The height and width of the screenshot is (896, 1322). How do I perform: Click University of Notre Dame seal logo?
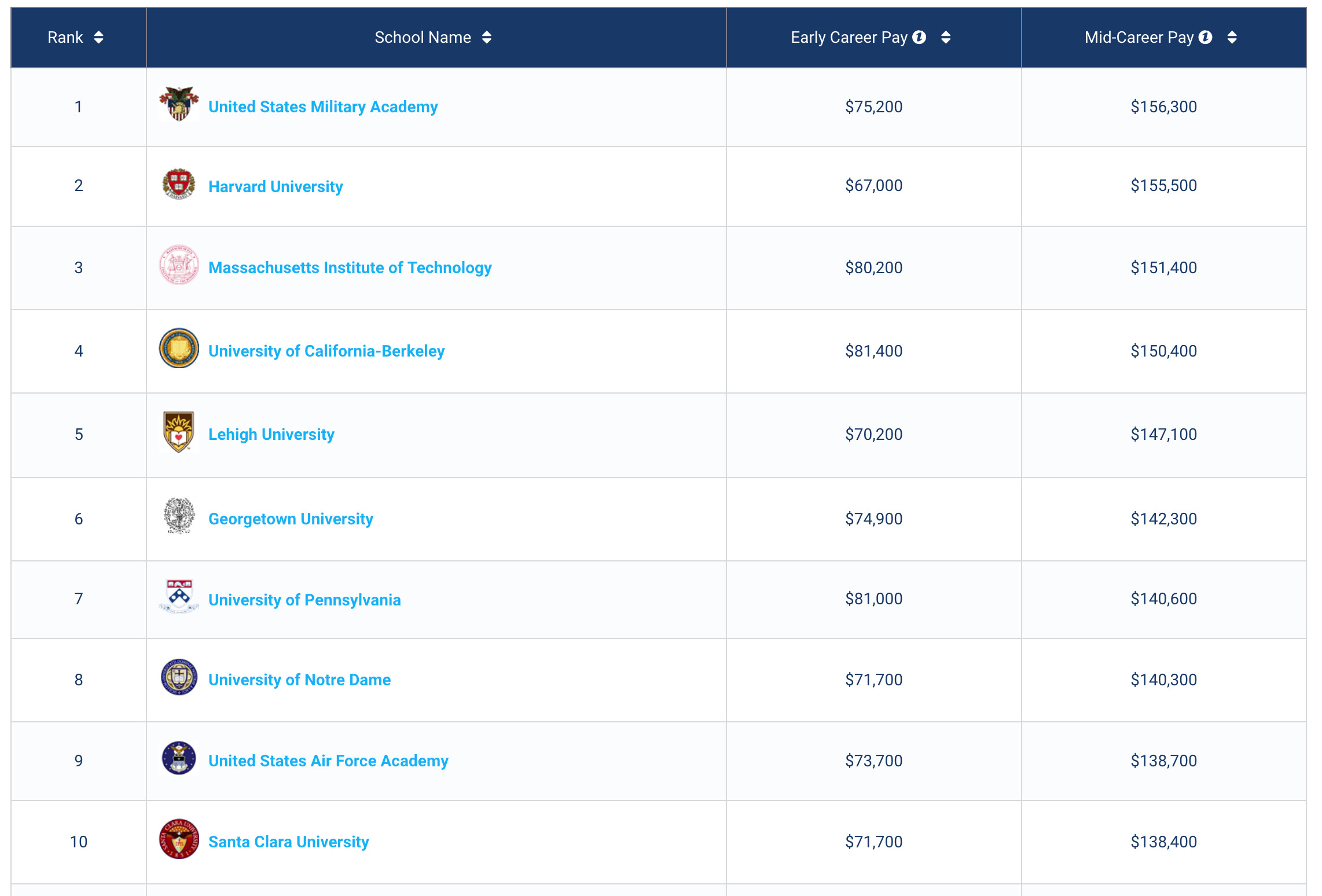click(179, 677)
